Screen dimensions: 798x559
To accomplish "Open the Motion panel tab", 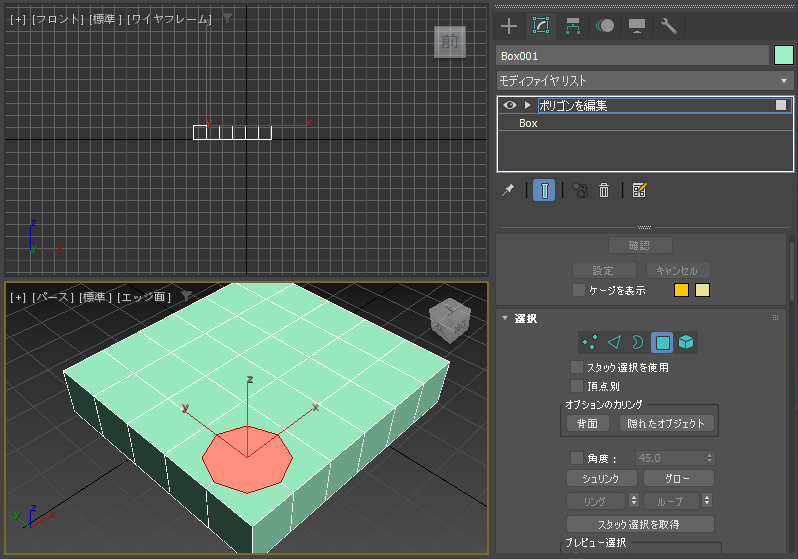I will [605, 25].
